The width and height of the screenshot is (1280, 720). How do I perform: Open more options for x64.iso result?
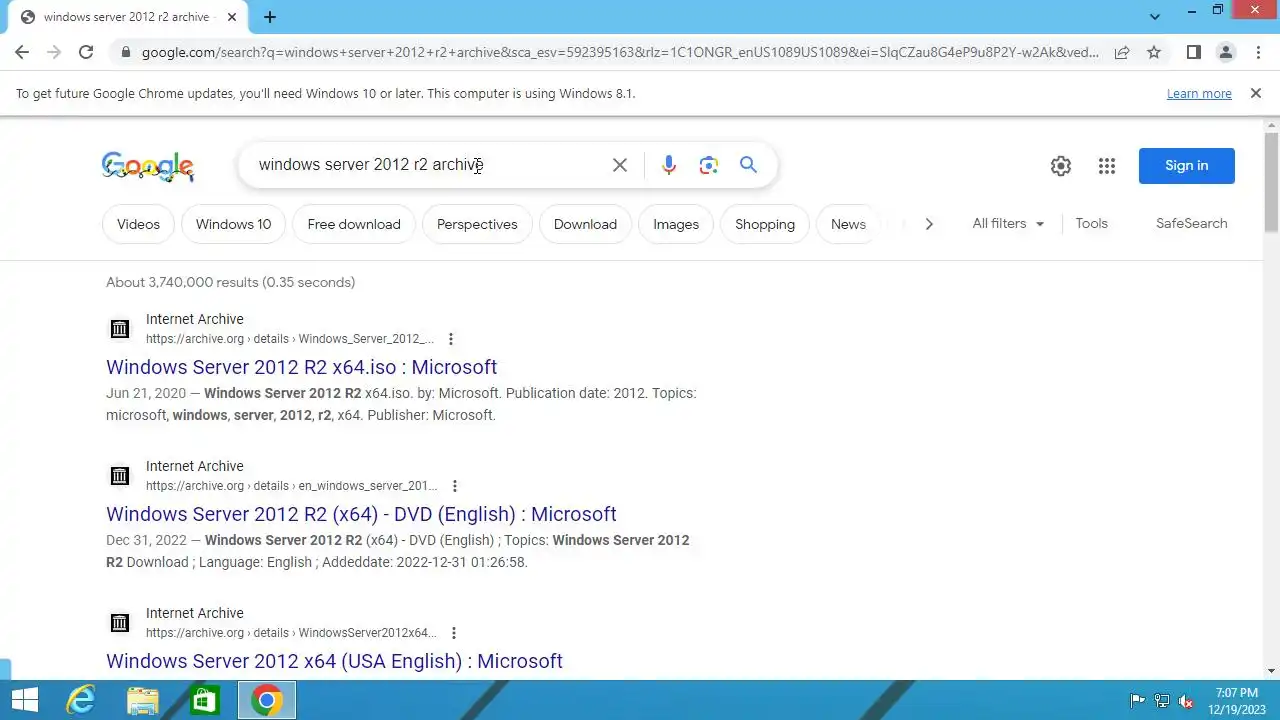pos(451,339)
